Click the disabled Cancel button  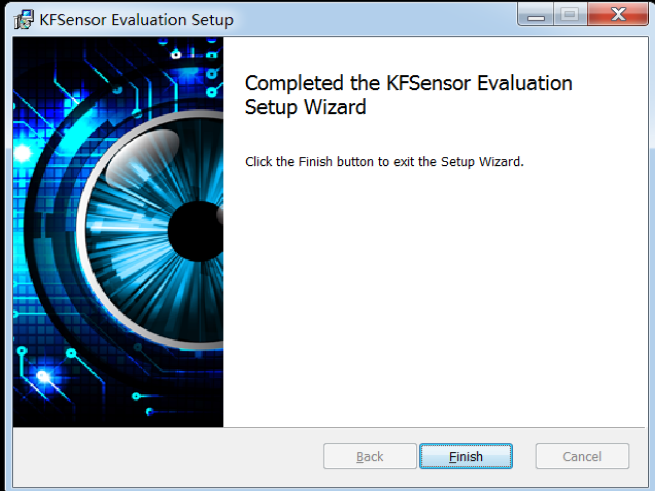[x=582, y=457]
